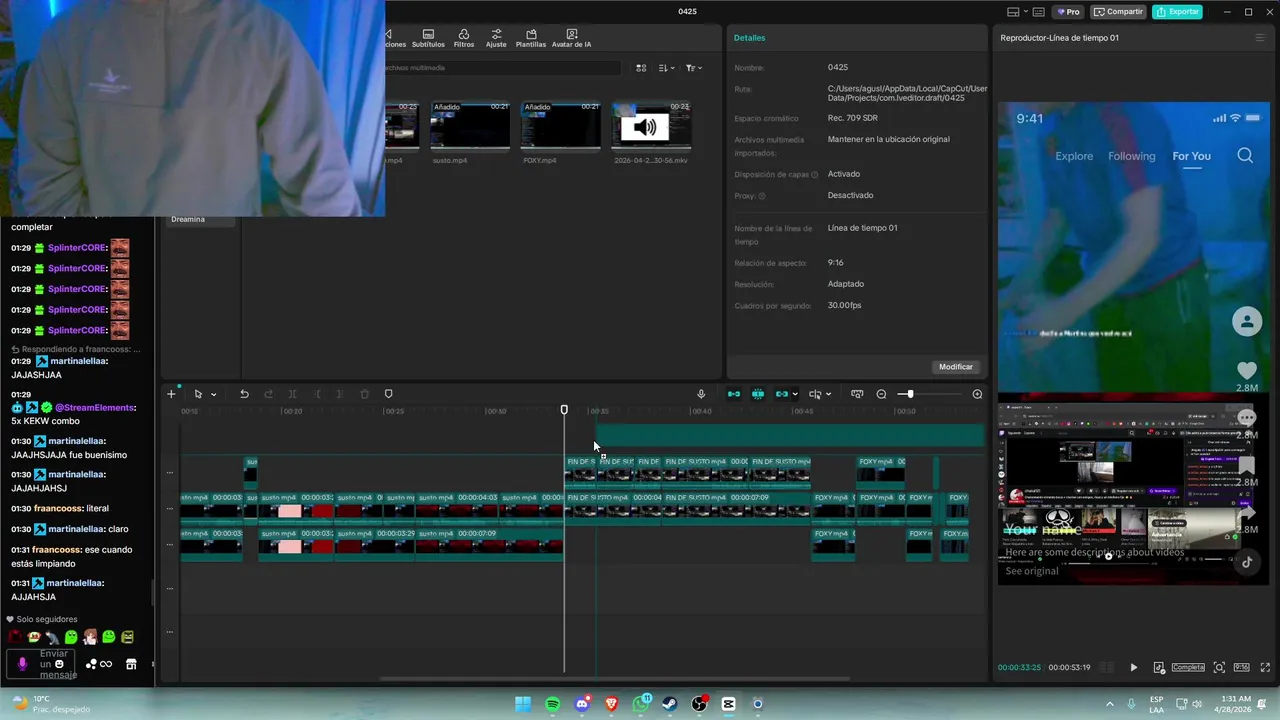Toggle clip linkage in timeline

coord(782,394)
